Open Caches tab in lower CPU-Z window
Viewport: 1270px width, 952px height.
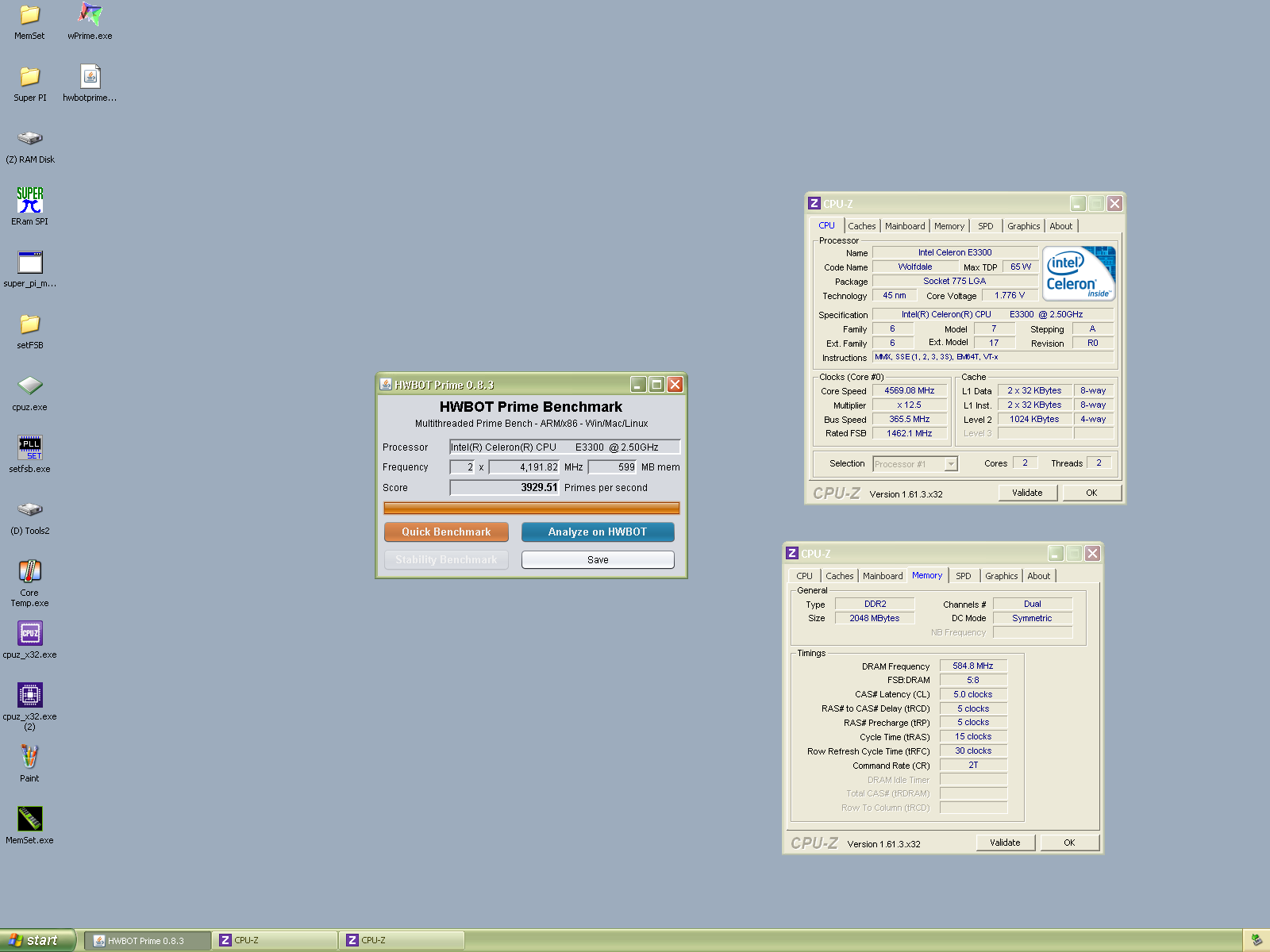[x=839, y=576]
